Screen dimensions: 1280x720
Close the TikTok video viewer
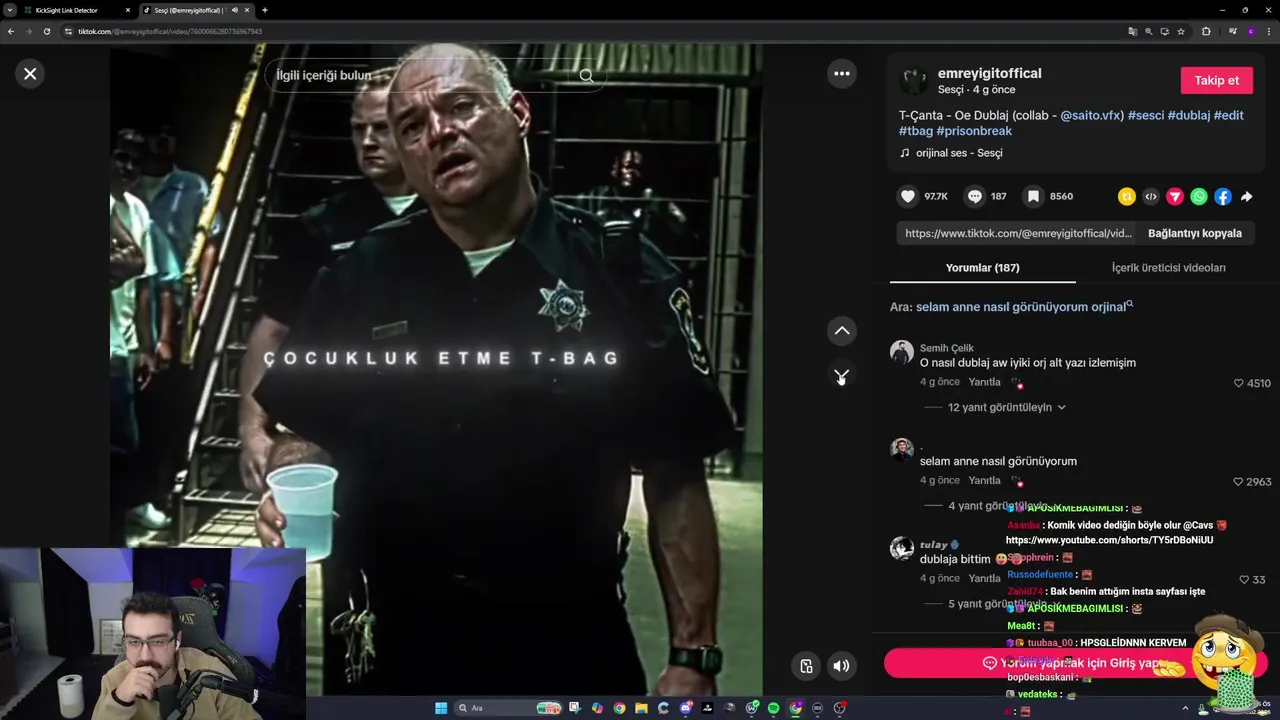tap(30, 73)
